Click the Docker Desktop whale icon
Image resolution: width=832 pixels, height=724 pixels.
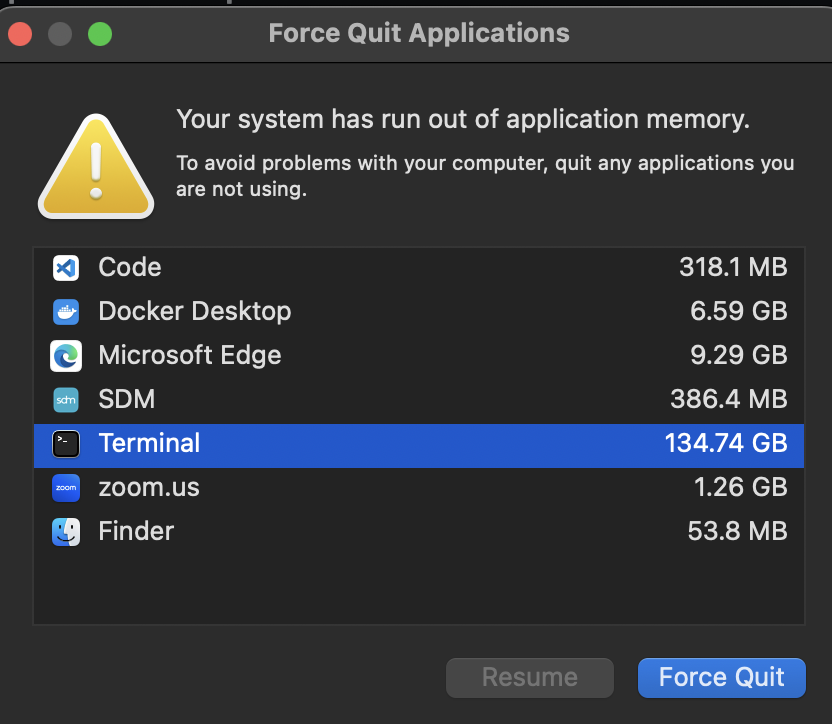pos(66,312)
